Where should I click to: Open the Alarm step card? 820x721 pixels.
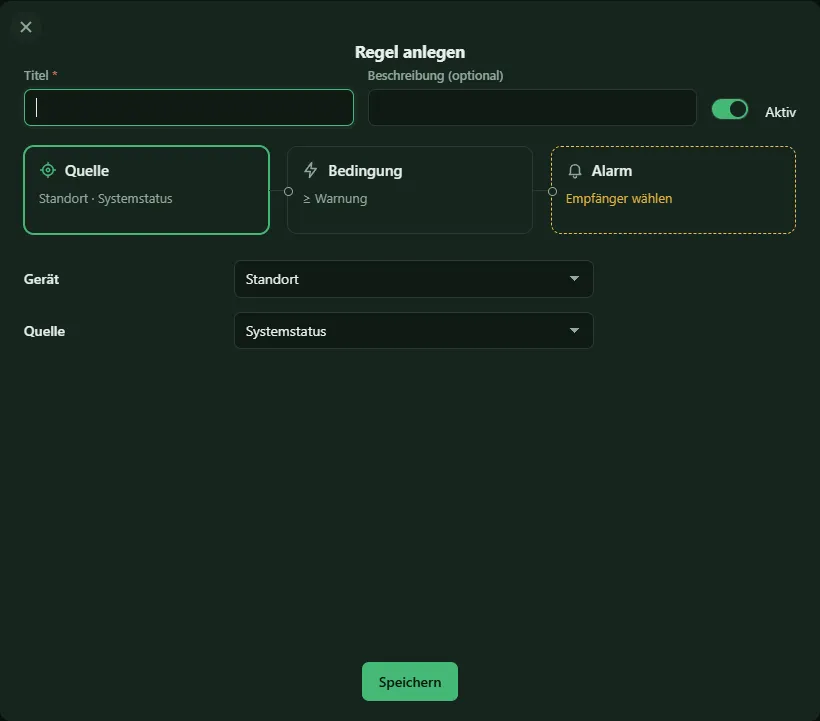(x=674, y=190)
